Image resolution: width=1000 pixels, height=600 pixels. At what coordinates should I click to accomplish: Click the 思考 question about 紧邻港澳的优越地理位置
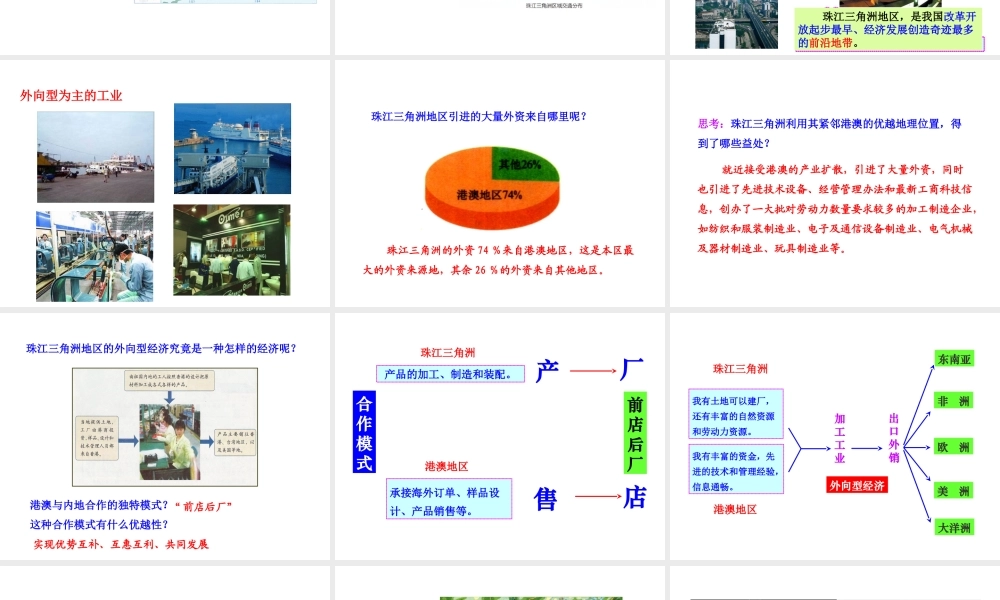point(829,133)
